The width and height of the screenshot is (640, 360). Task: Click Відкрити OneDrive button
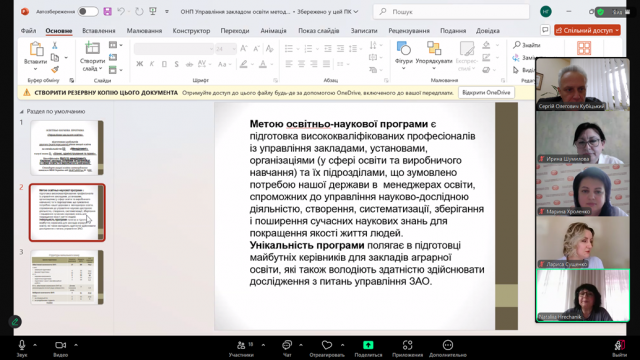click(486, 93)
